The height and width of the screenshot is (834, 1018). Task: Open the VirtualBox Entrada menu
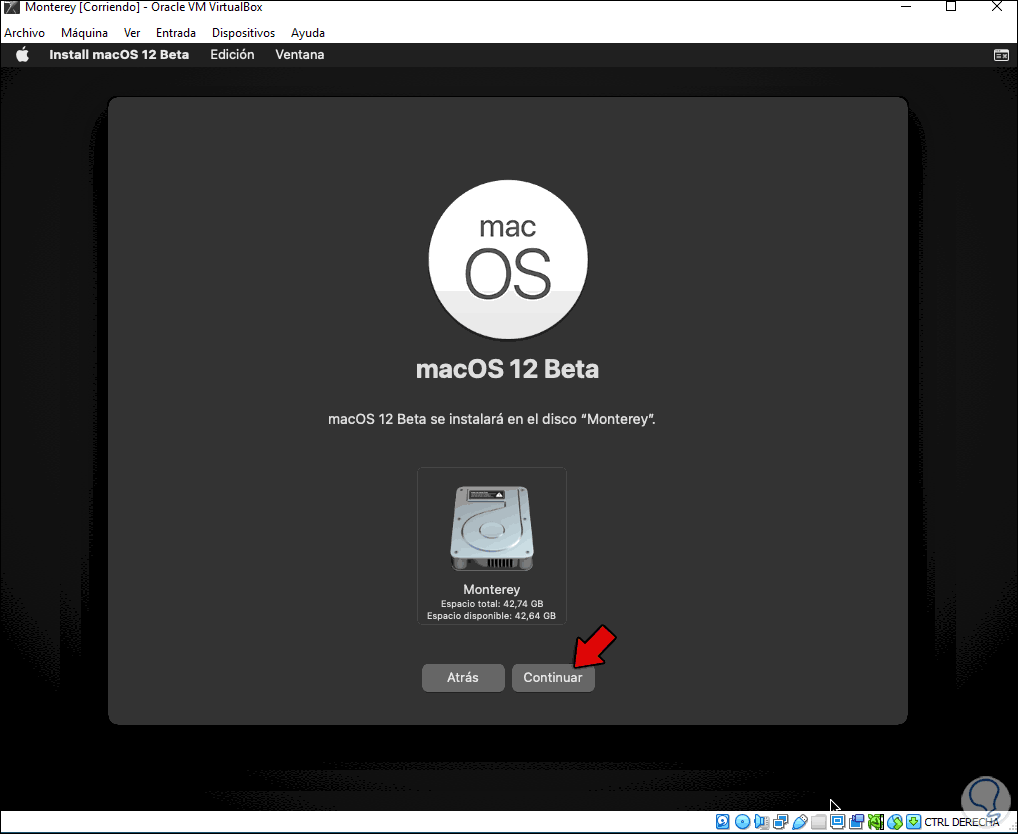[176, 32]
